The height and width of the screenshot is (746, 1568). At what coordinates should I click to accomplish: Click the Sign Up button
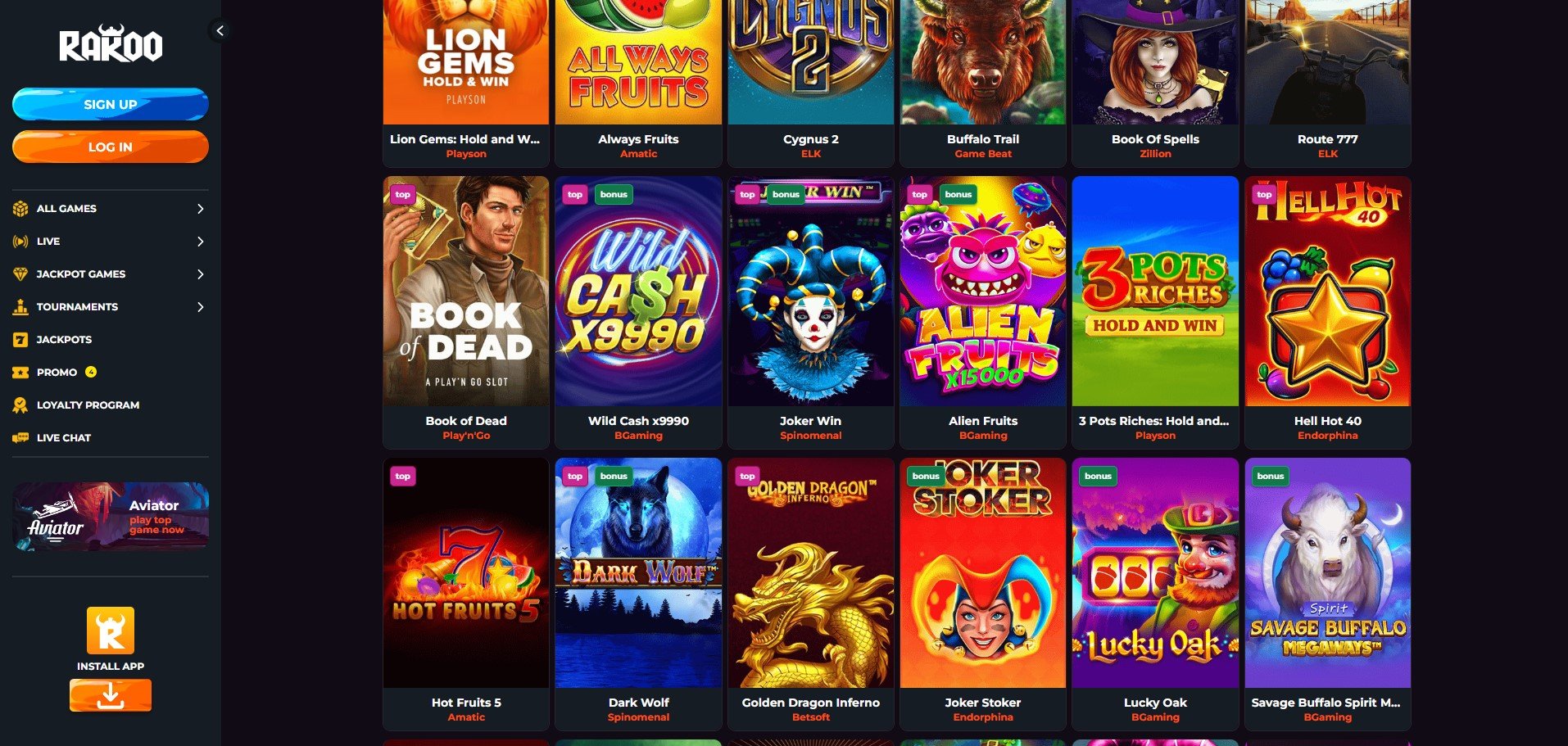[111, 105]
